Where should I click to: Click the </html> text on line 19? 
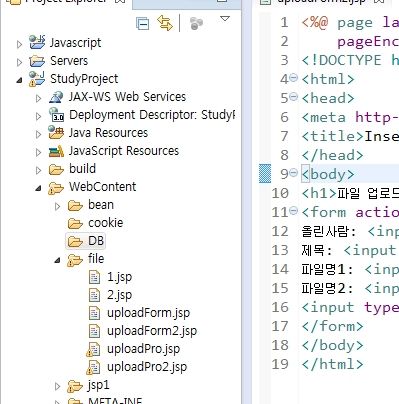[x=332, y=364]
